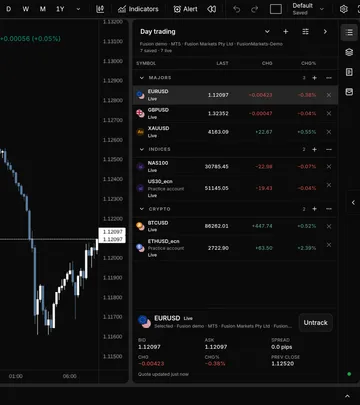This screenshot has width=360, height=405.
Task: Click the PREV CLOSE value 1.12520
Action: tap(283, 364)
